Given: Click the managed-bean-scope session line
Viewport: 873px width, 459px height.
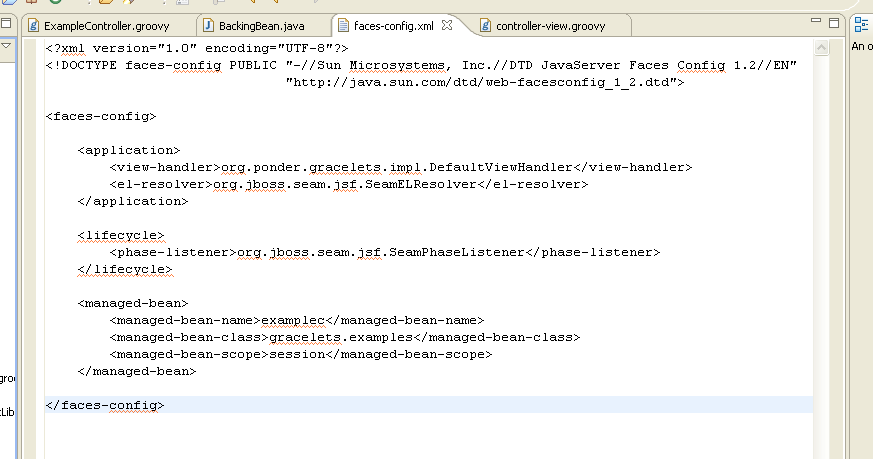Looking at the screenshot, I should (300, 354).
